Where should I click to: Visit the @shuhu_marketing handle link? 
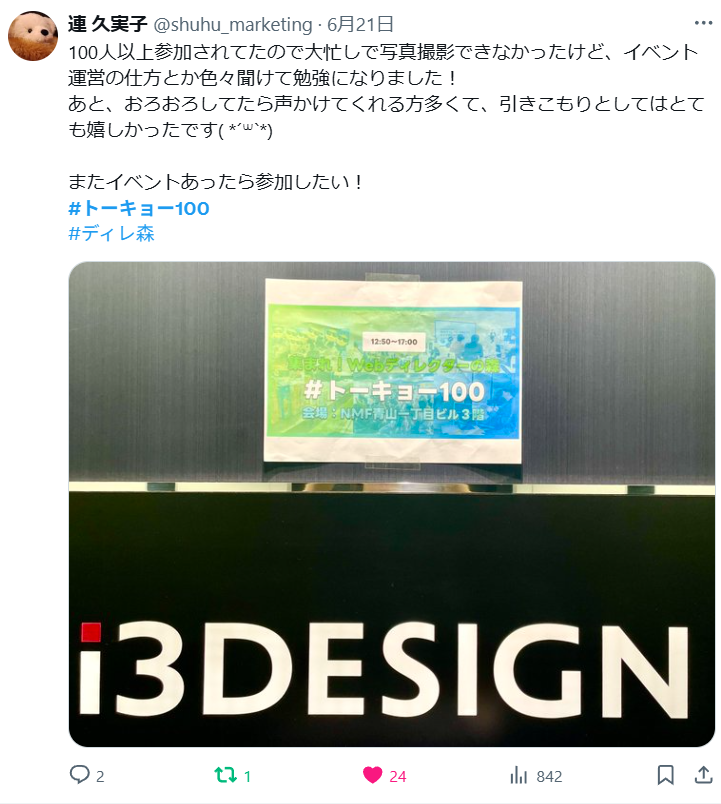point(233,24)
